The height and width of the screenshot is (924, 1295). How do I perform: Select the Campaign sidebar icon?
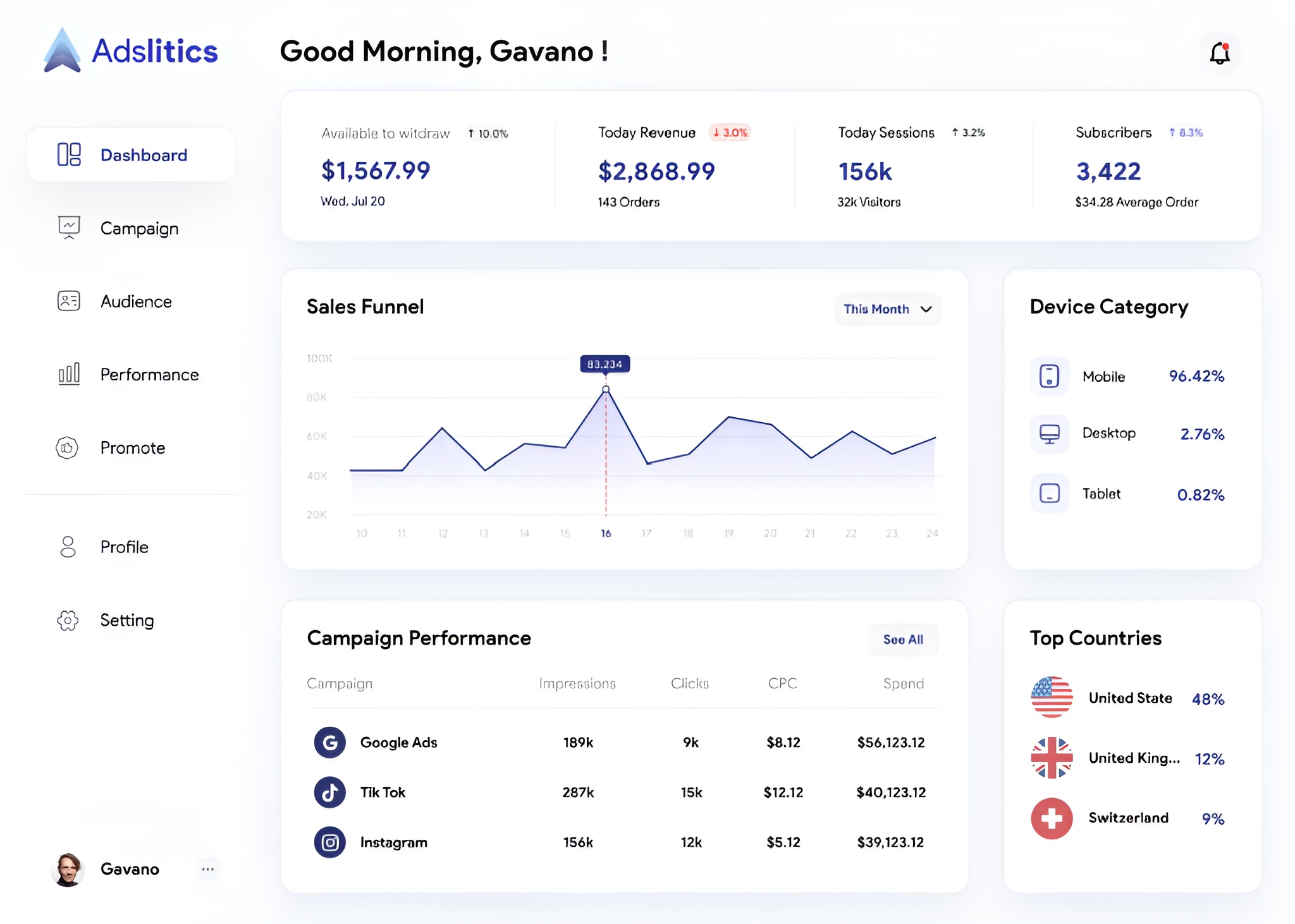pyautogui.click(x=68, y=228)
